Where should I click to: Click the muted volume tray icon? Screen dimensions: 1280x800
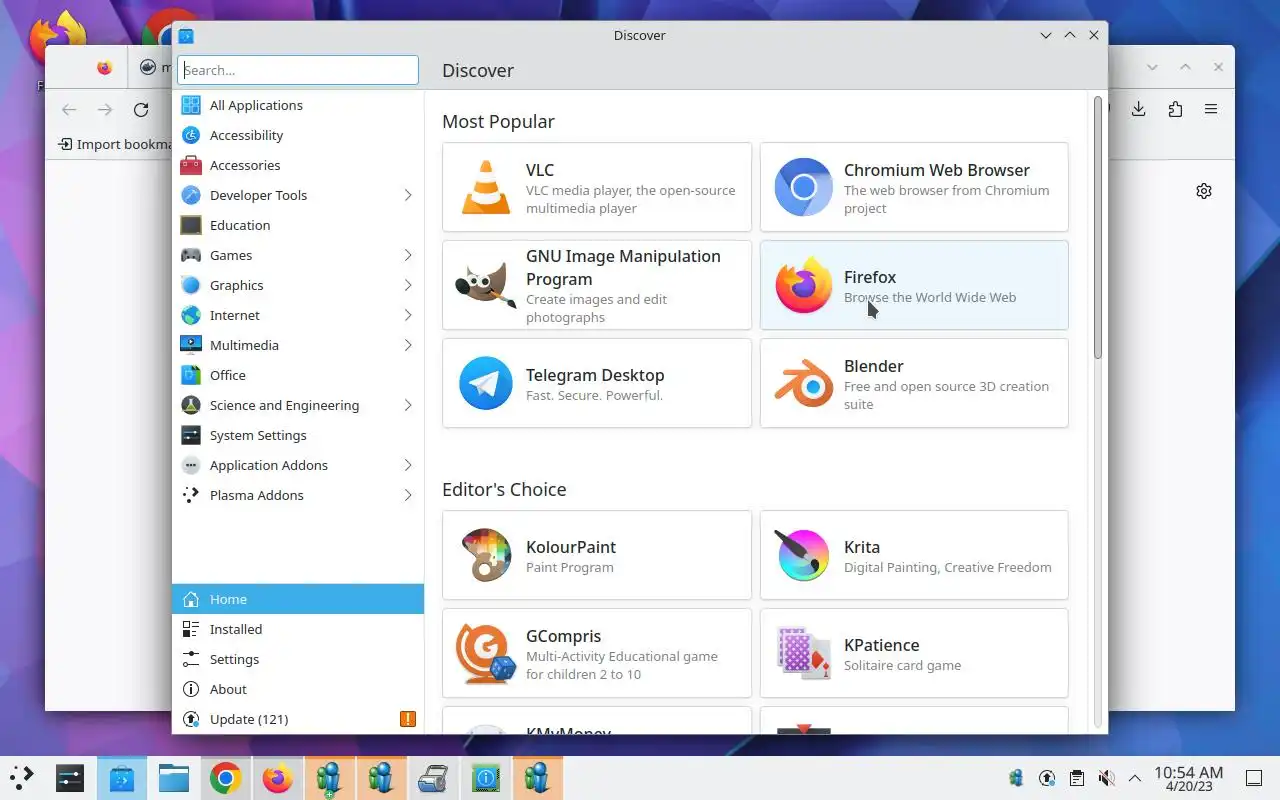point(1106,778)
